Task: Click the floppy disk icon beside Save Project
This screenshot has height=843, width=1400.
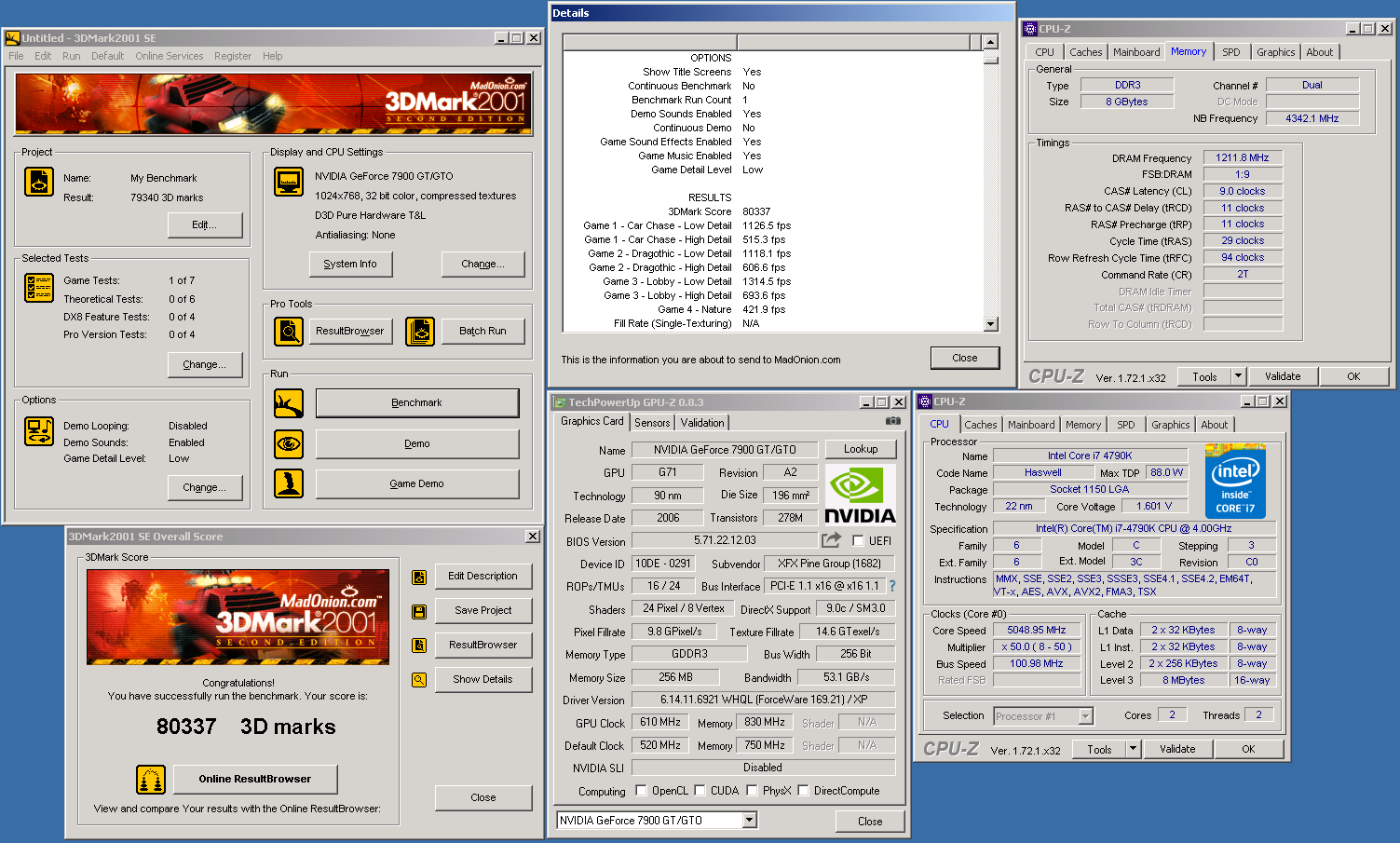Action: tap(419, 612)
